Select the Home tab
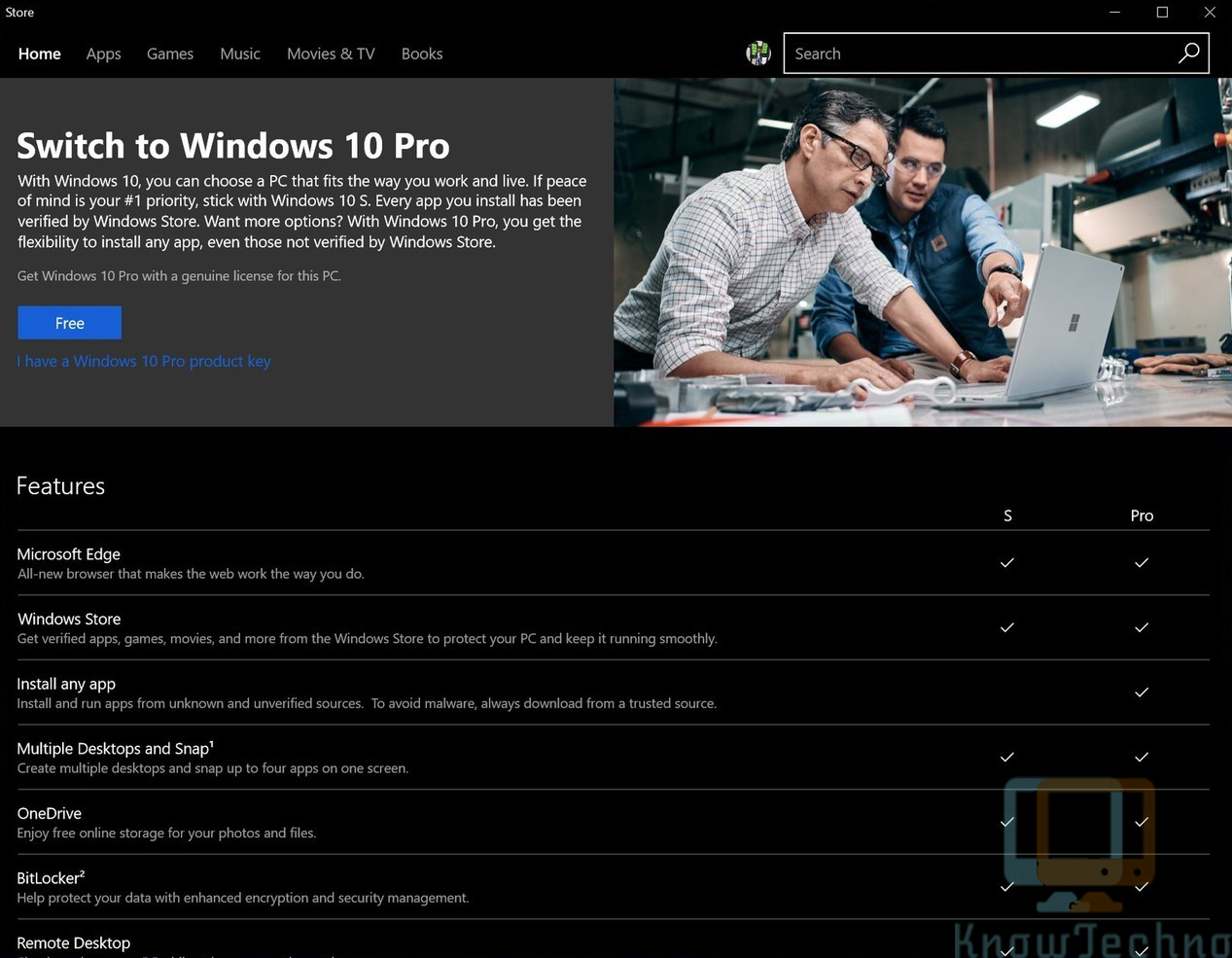 tap(39, 53)
